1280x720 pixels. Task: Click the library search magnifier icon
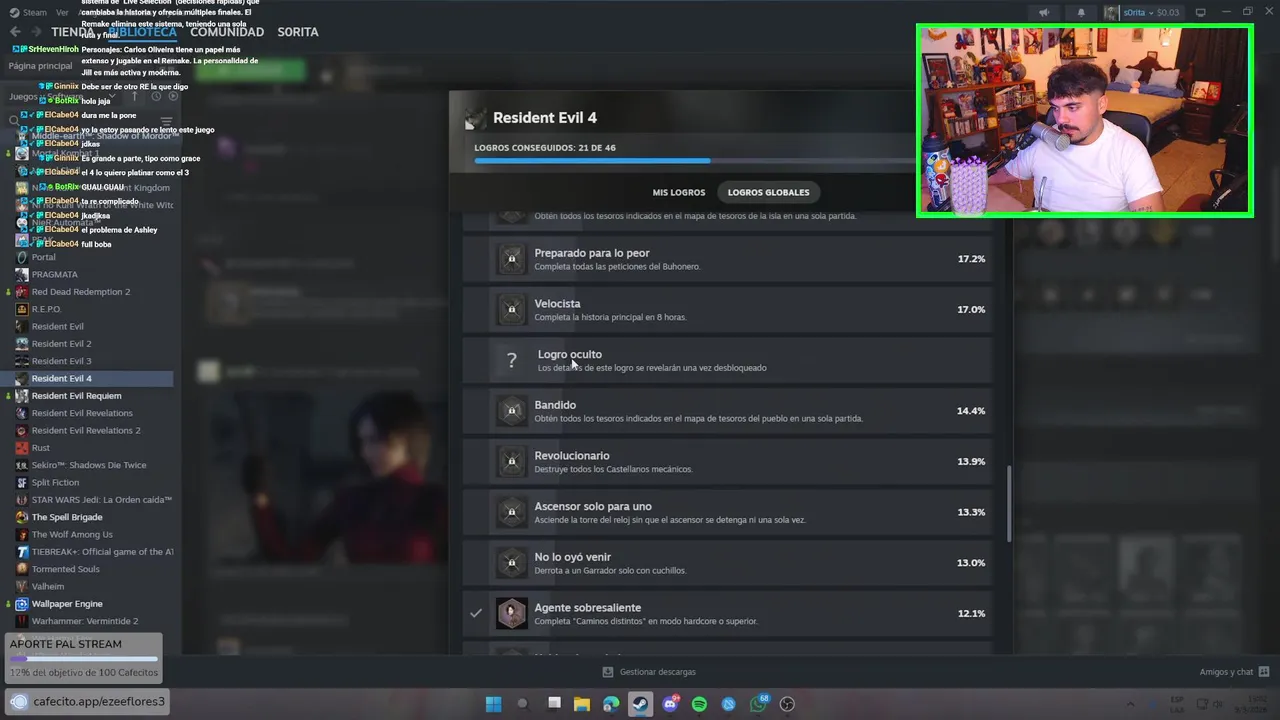pyautogui.click(x=14, y=120)
